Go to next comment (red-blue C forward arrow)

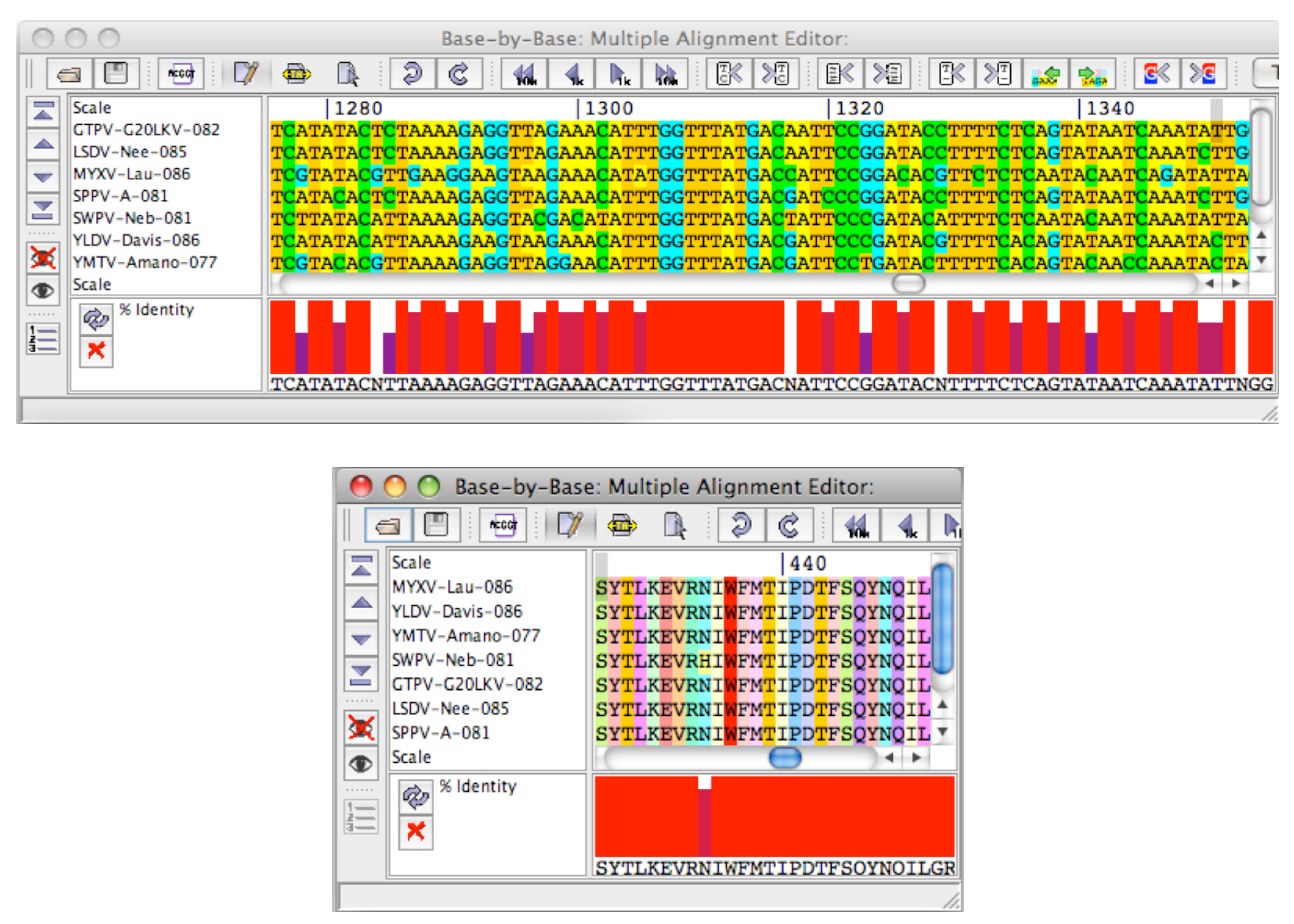click(1204, 74)
